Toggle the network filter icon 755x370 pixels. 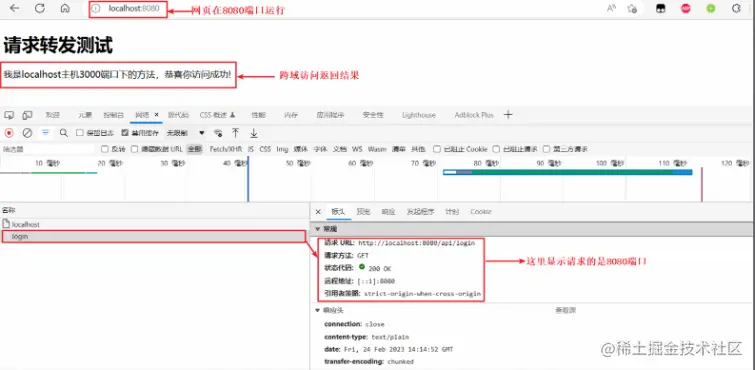click(46, 132)
